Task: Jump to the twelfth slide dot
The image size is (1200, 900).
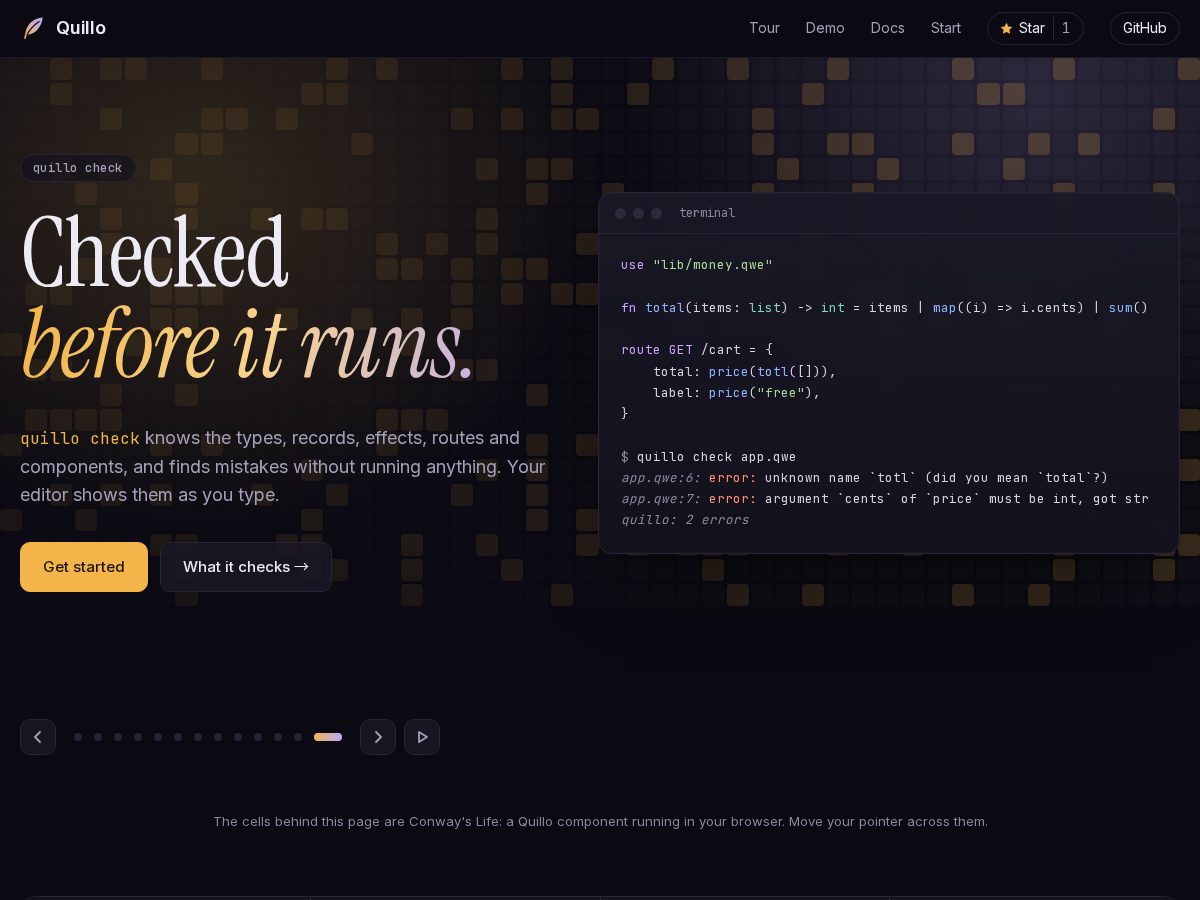Action: click(x=298, y=737)
